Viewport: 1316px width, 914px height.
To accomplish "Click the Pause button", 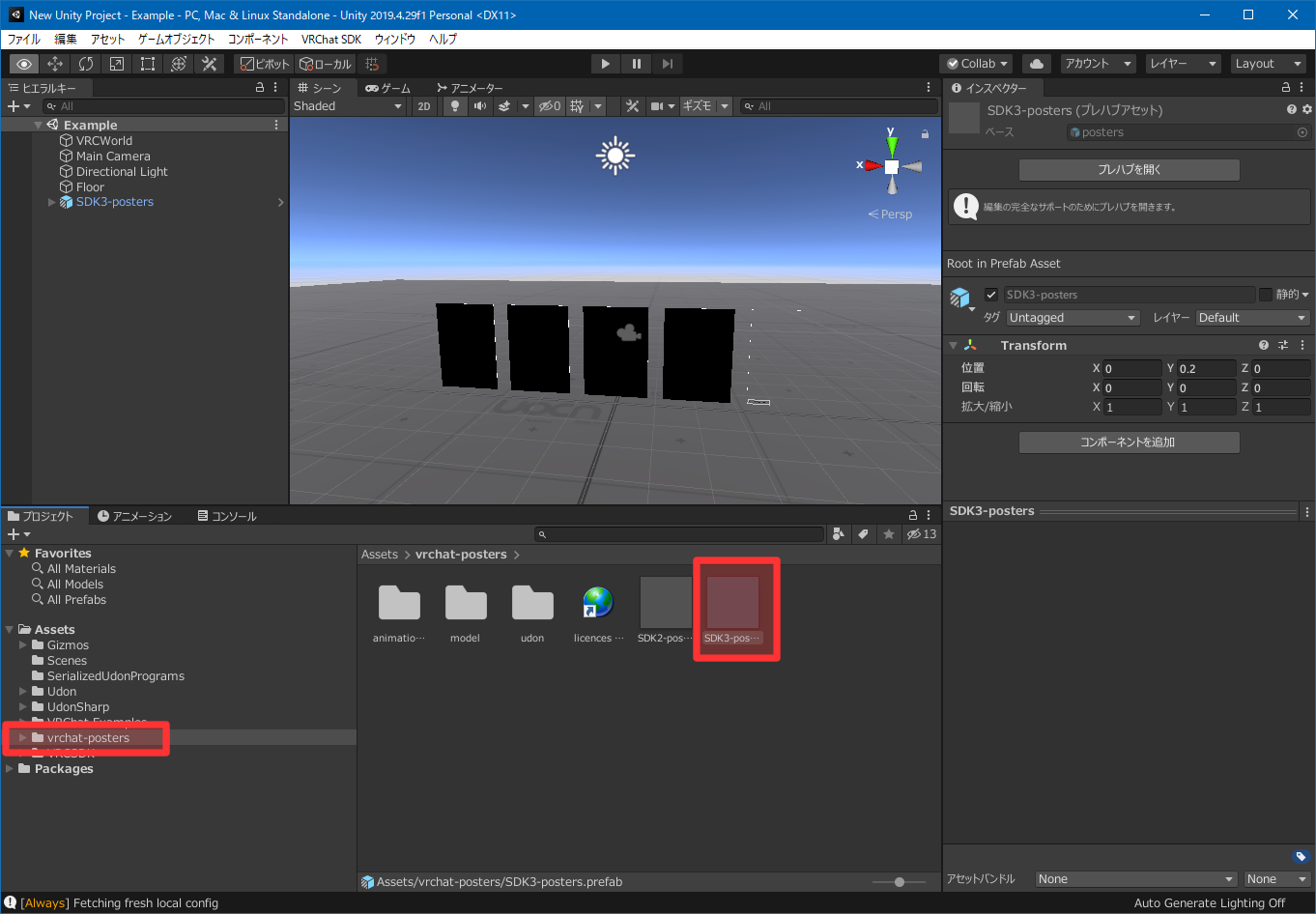I will (636, 64).
